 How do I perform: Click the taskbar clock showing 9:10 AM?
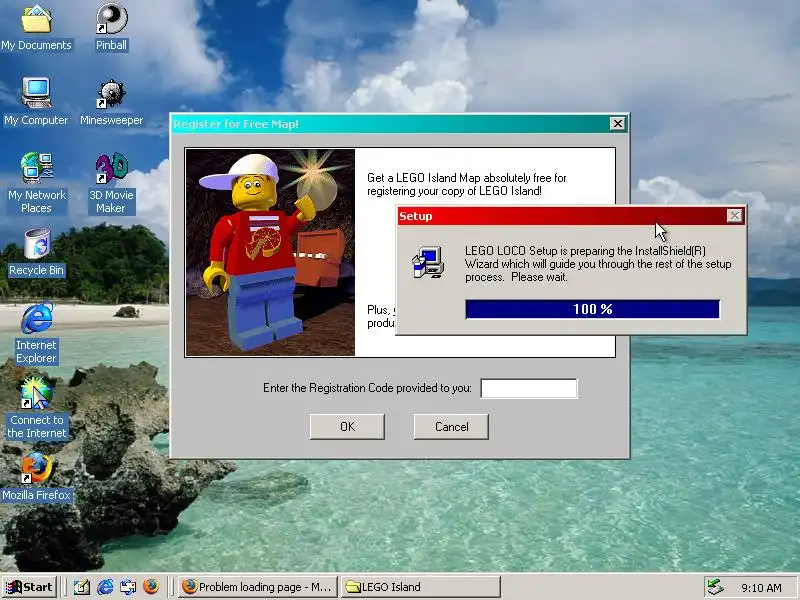tap(761, 588)
